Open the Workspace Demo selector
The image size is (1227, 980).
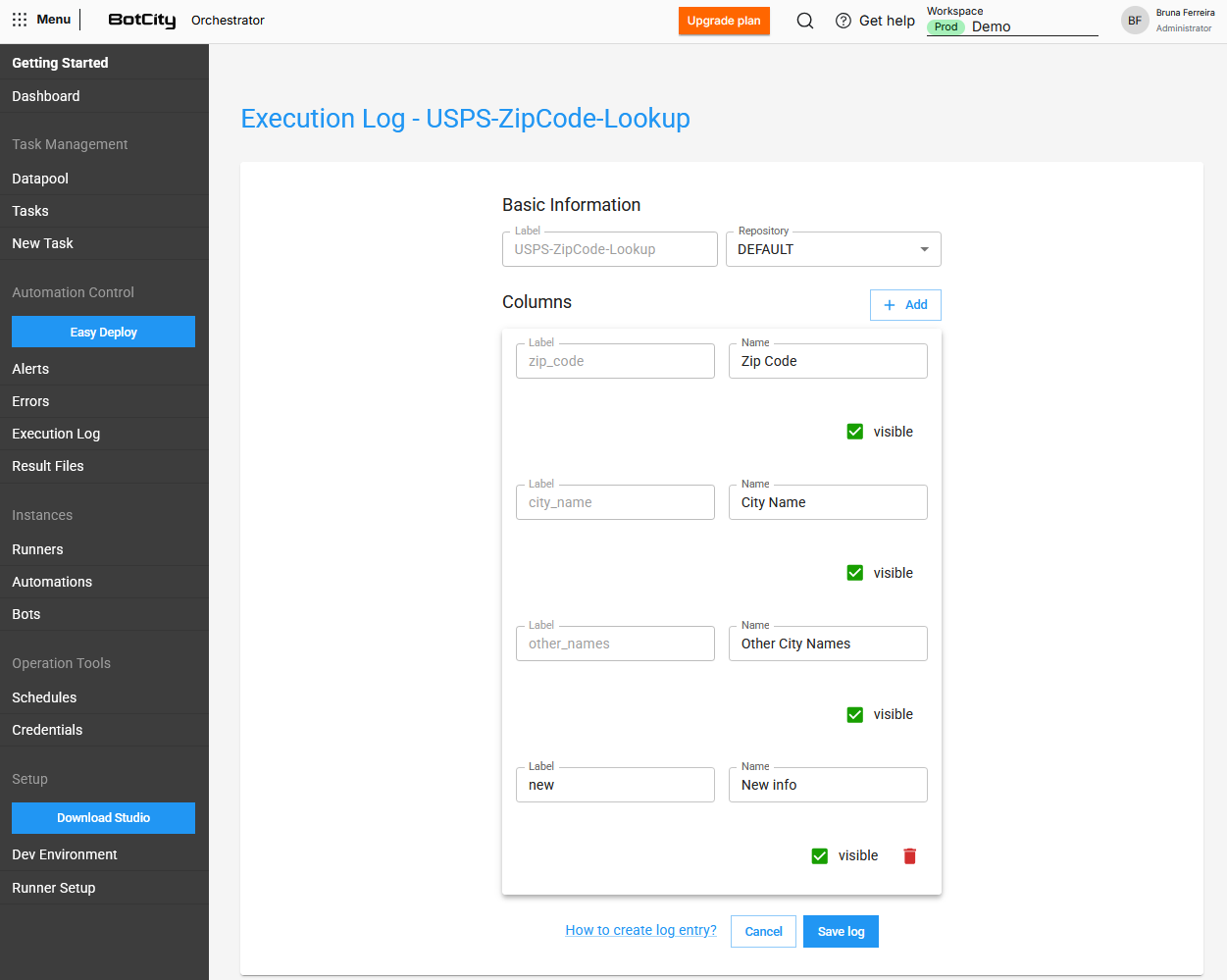pos(1012,26)
